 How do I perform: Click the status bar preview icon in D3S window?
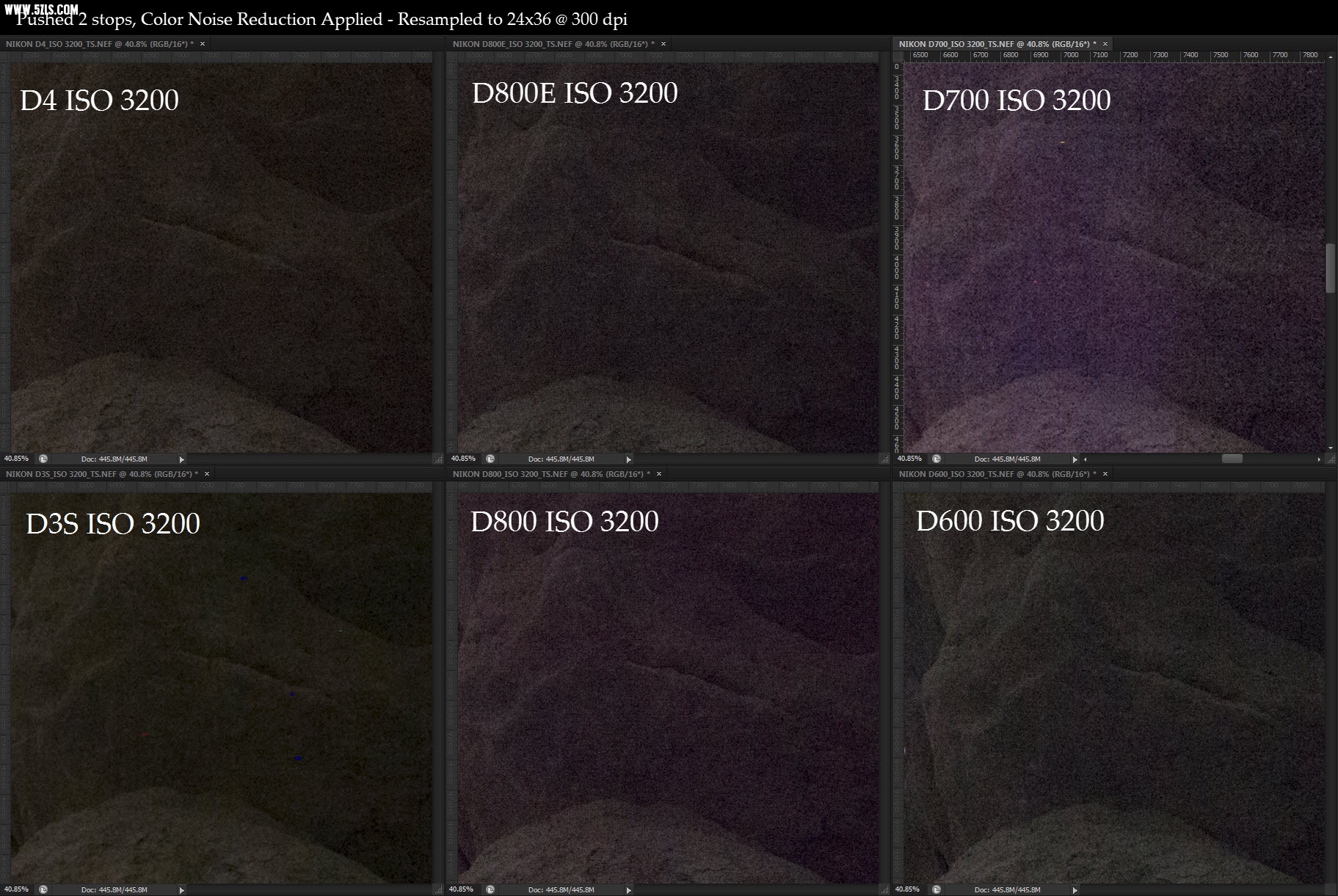tap(43, 889)
